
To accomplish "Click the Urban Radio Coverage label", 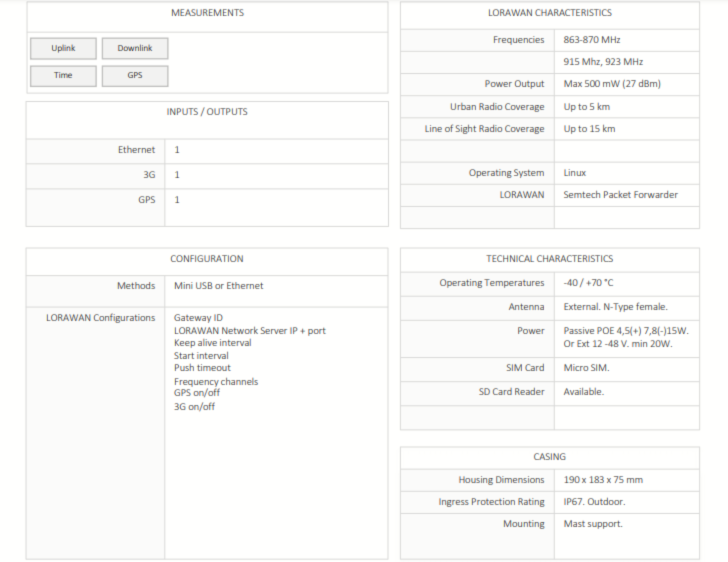I will [497, 107].
